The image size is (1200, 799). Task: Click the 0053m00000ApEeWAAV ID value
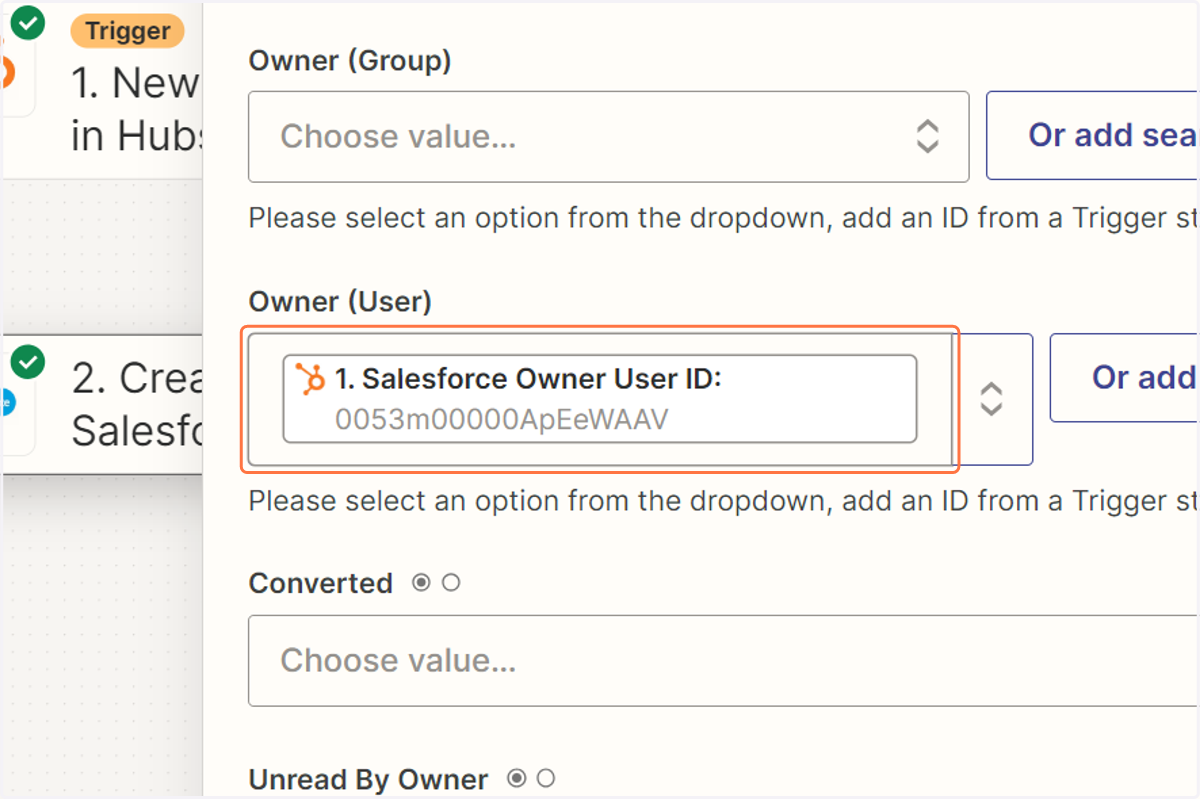[501, 420]
